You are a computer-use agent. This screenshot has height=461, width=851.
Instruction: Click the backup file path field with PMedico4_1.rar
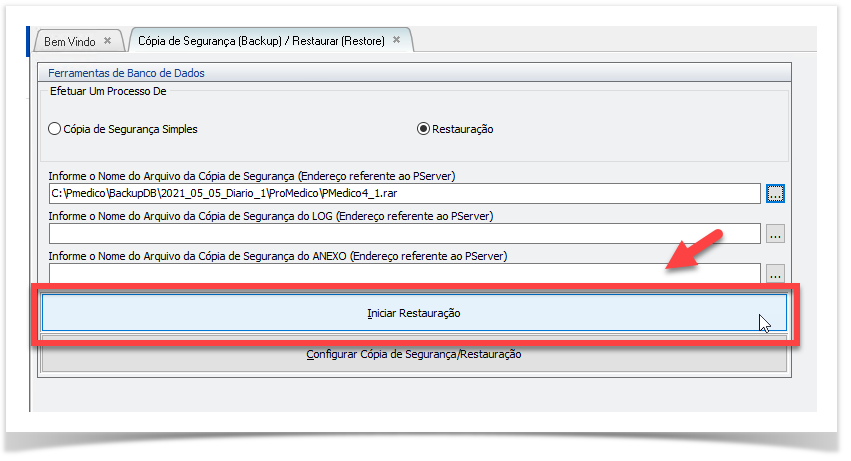pos(404,193)
